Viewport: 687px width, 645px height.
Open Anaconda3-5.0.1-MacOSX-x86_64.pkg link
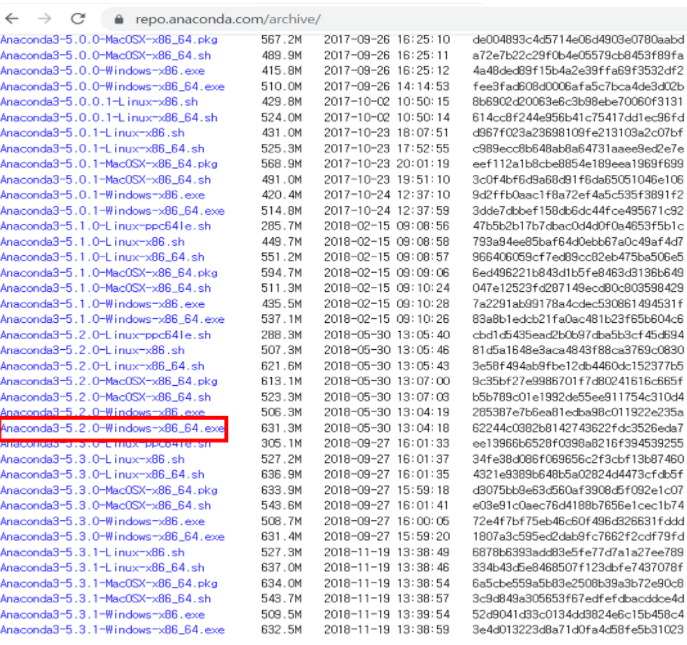[x=109, y=164]
